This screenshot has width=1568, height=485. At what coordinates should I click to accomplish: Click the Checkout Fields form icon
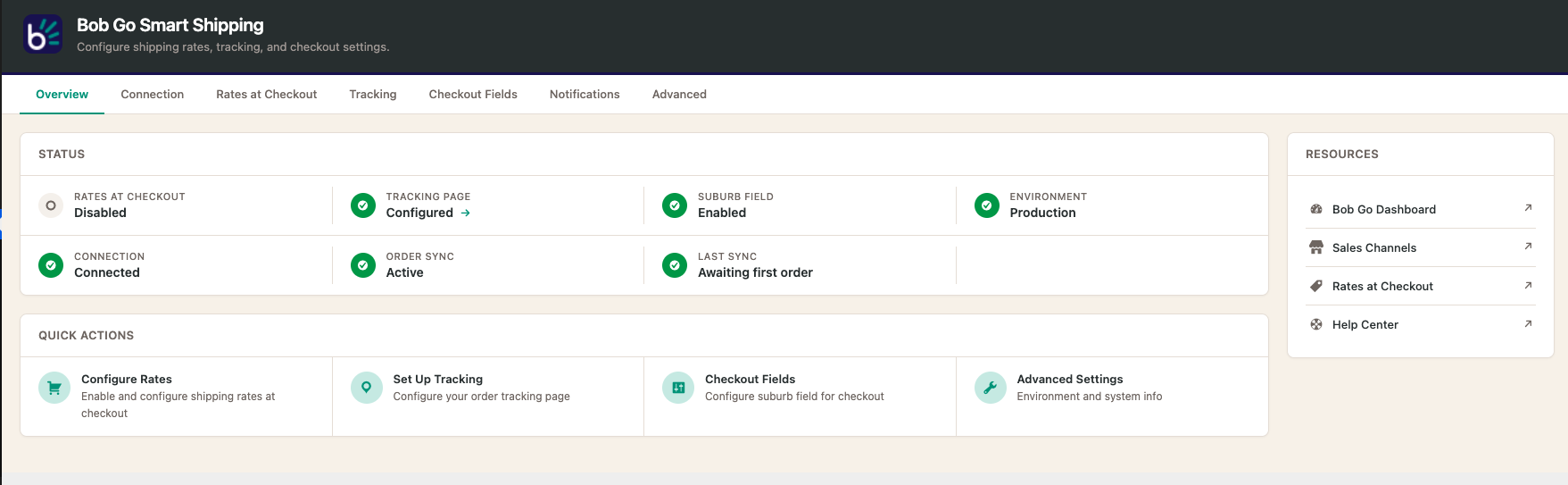click(678, 388)
